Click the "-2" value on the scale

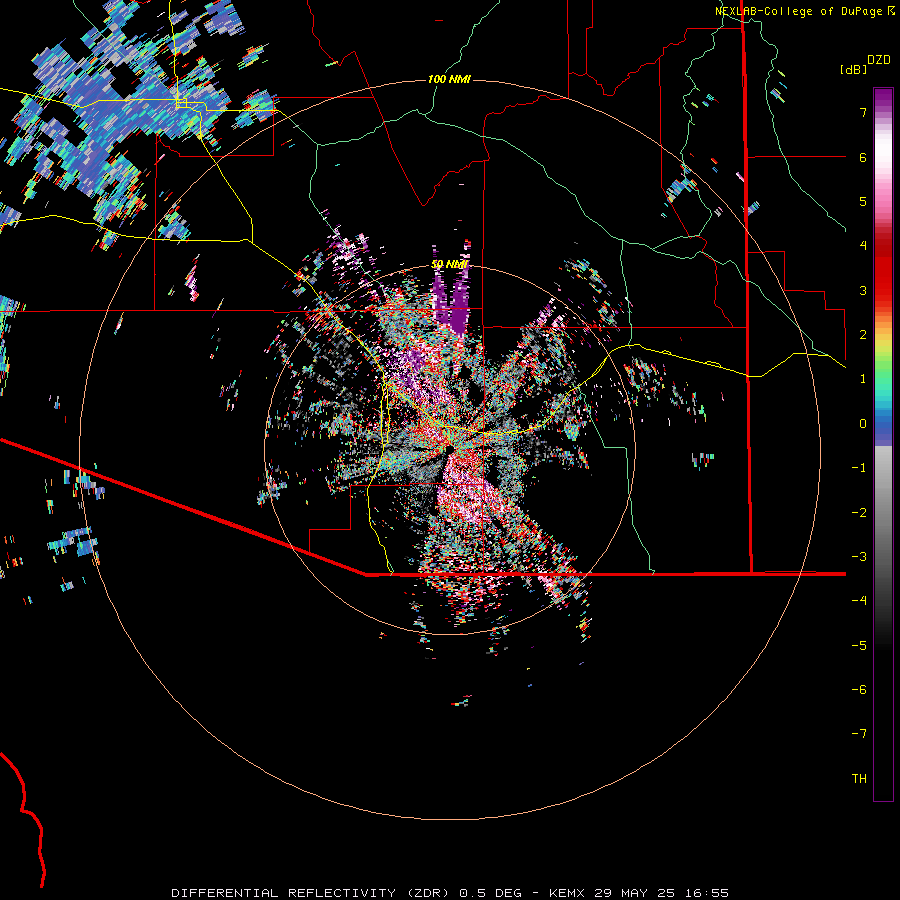(859, 513)
